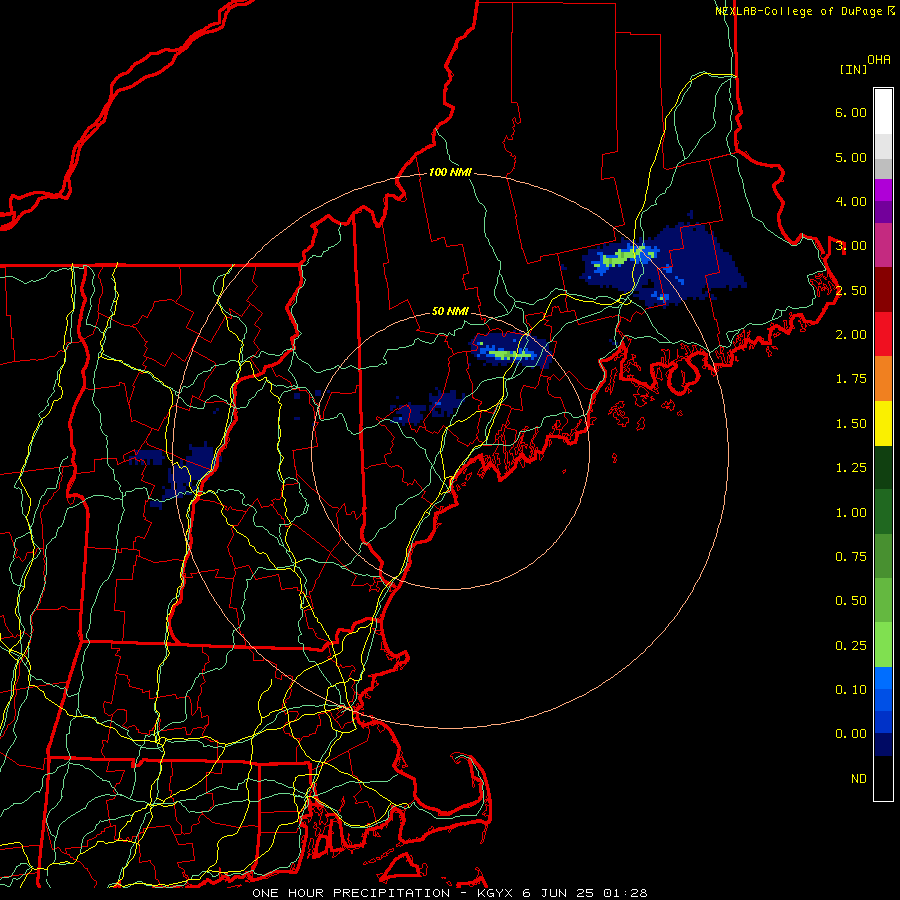Click the 01:28 timestamp in the caption
This screenshot has height=900, width=900.
625,893
